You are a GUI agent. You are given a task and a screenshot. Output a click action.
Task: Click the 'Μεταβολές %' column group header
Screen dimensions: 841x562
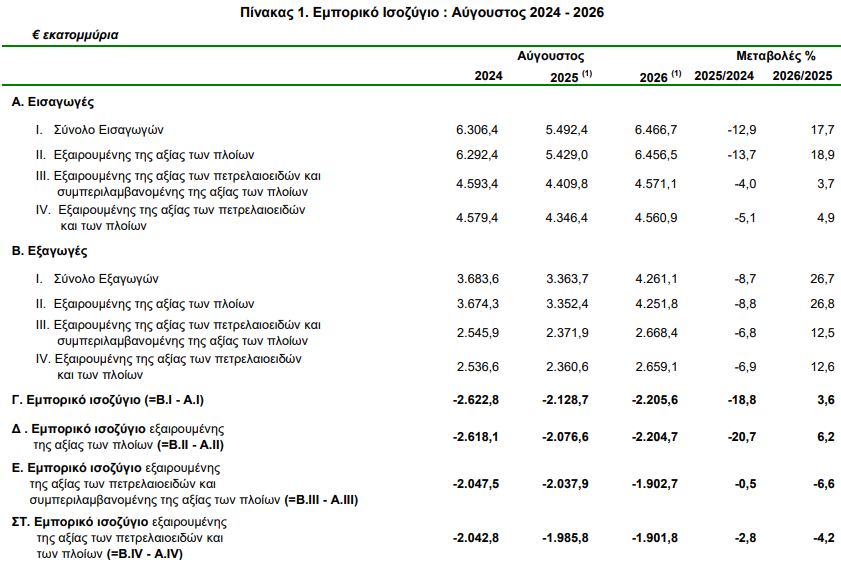point(776,56)
